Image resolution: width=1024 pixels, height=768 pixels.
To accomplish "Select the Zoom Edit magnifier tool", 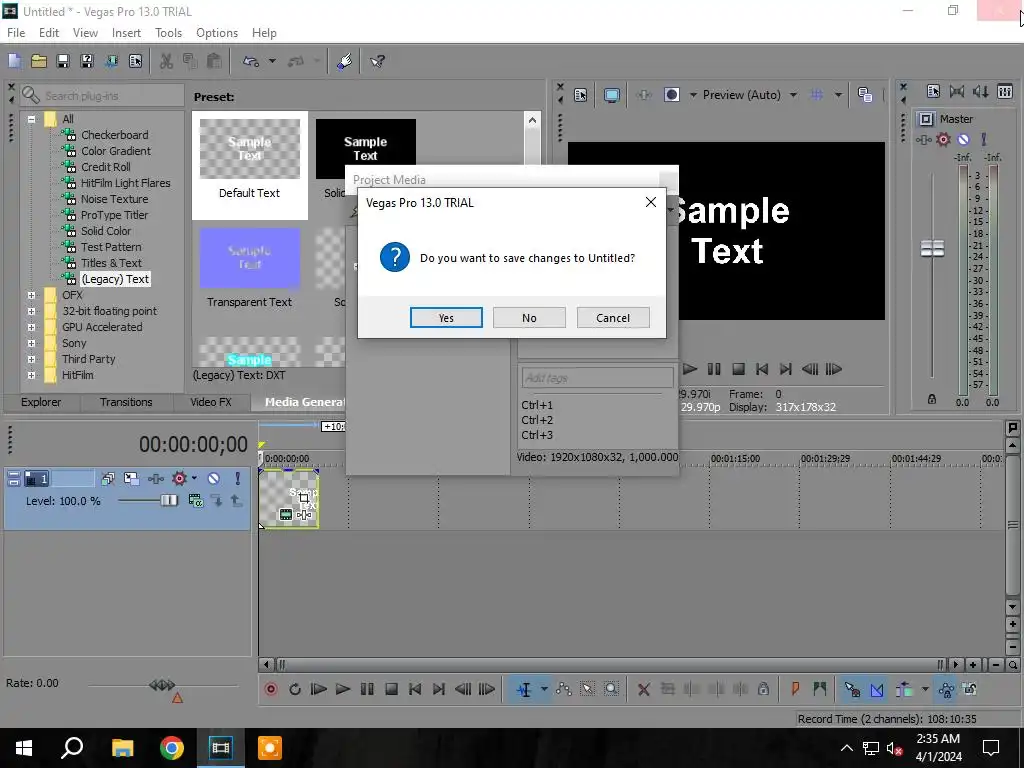I will tap(611, 689).
